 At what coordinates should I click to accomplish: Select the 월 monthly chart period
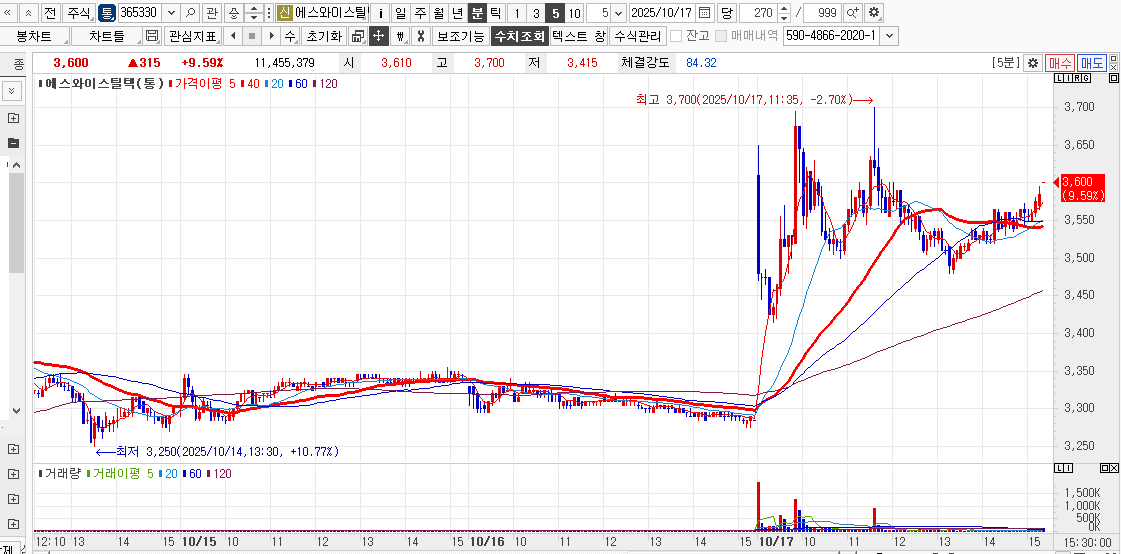point(438,13)
